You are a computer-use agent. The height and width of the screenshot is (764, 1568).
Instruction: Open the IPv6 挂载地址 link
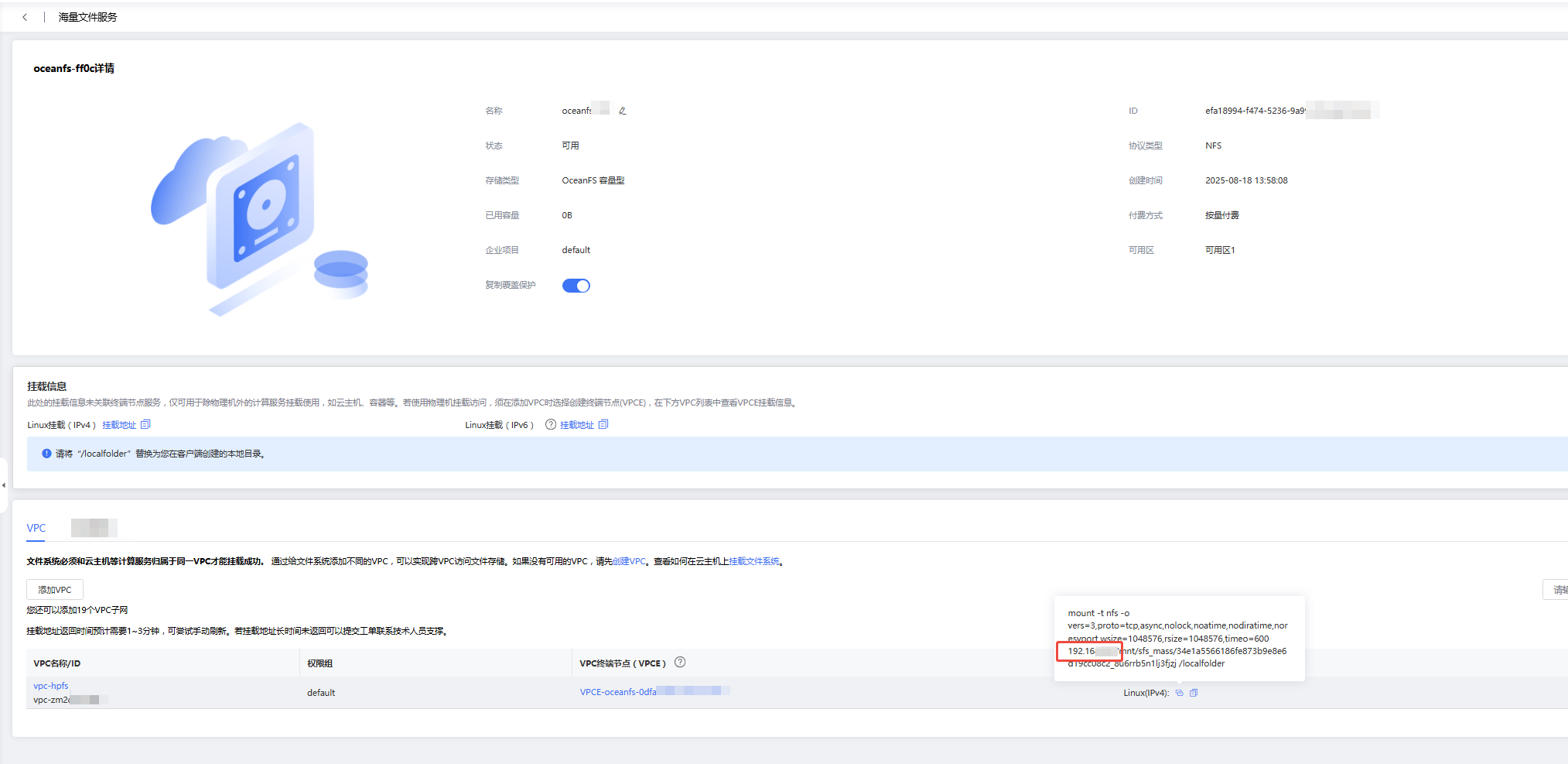[x=577, y=425]
